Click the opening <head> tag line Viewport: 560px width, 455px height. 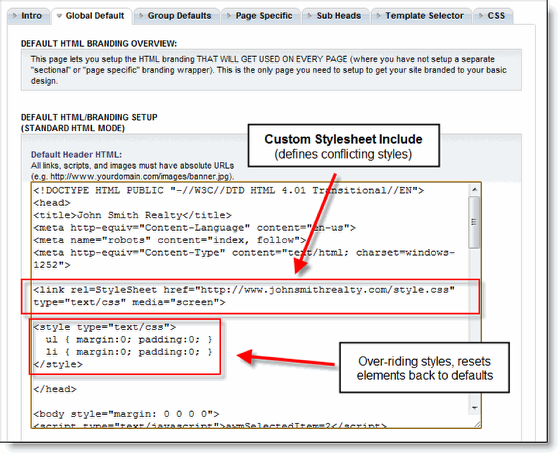coord(52,203)
